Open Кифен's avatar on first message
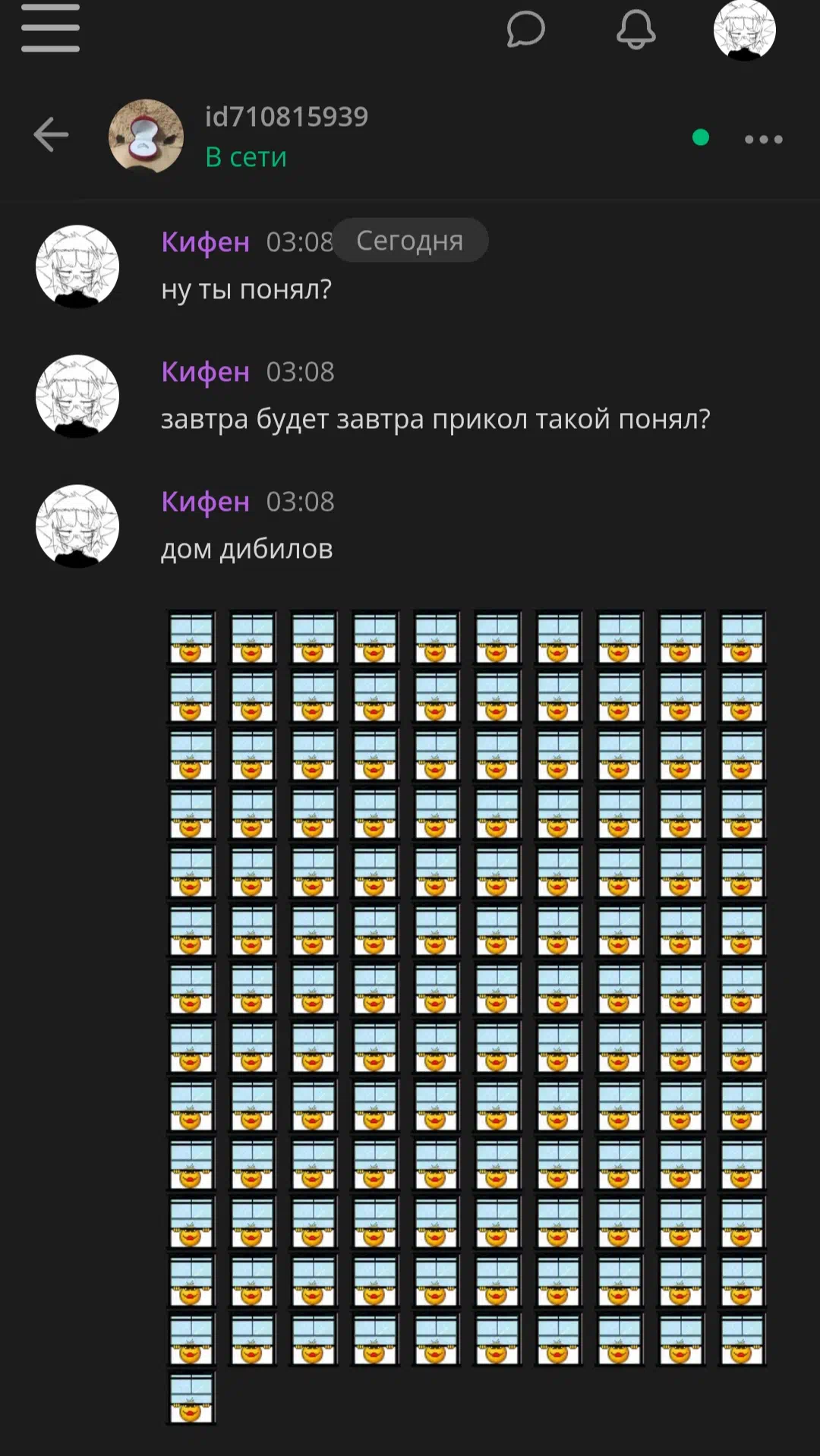This screenshot has width=820, height=1456. point(77,266)
